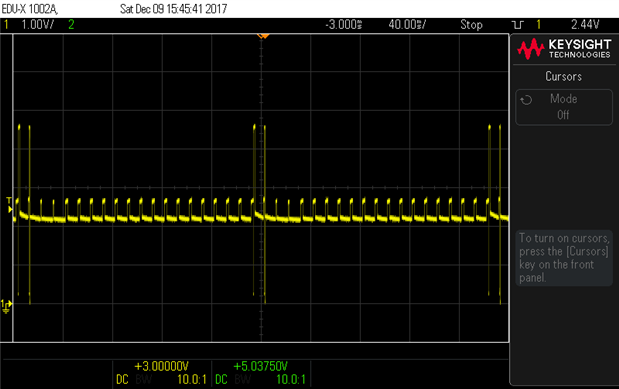
Task: Open the 1.00V/ vertical scale setting
Action: click(38, 25)
